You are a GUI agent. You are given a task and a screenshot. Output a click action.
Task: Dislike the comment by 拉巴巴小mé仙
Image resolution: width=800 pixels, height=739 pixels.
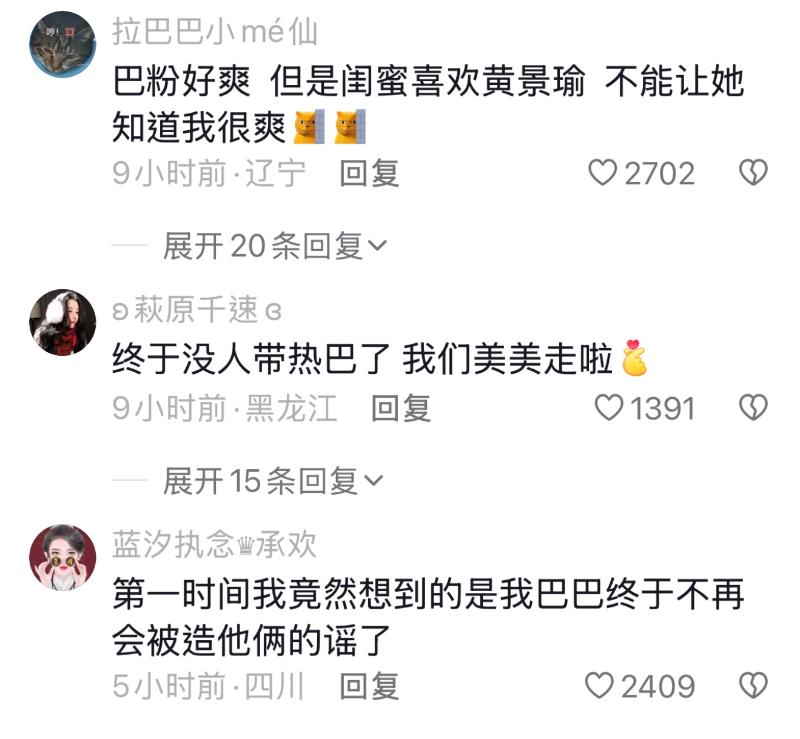click(754, 173)
